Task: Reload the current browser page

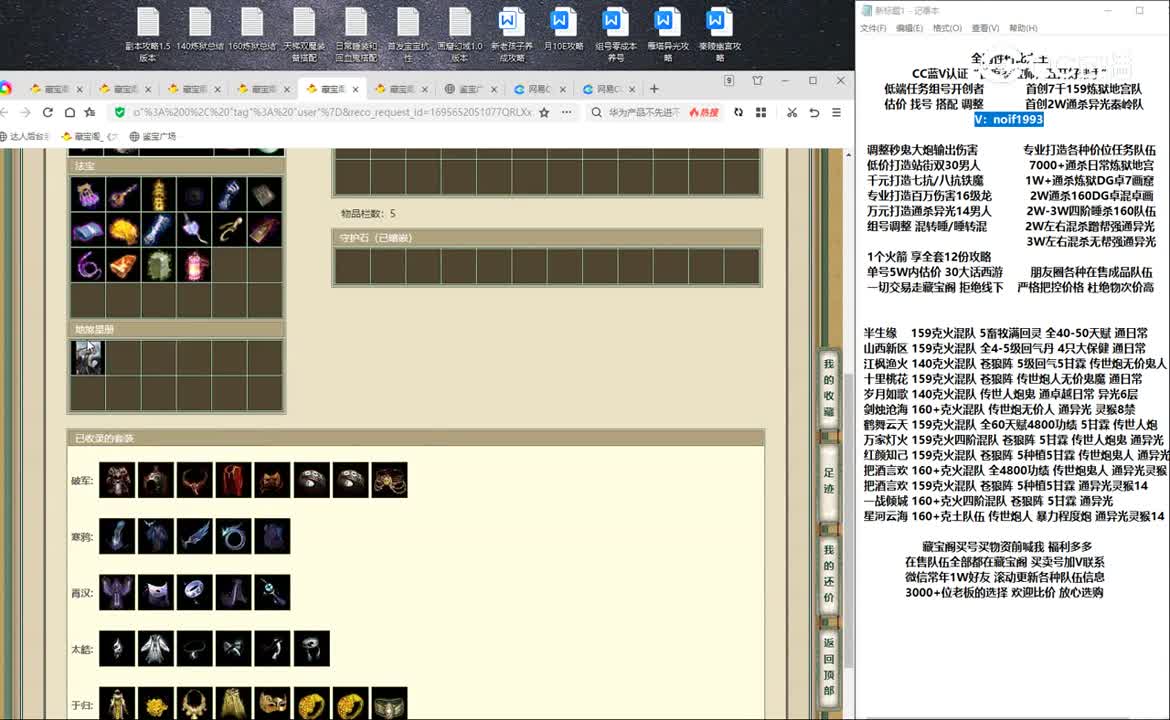Action: tap(48, 112)
